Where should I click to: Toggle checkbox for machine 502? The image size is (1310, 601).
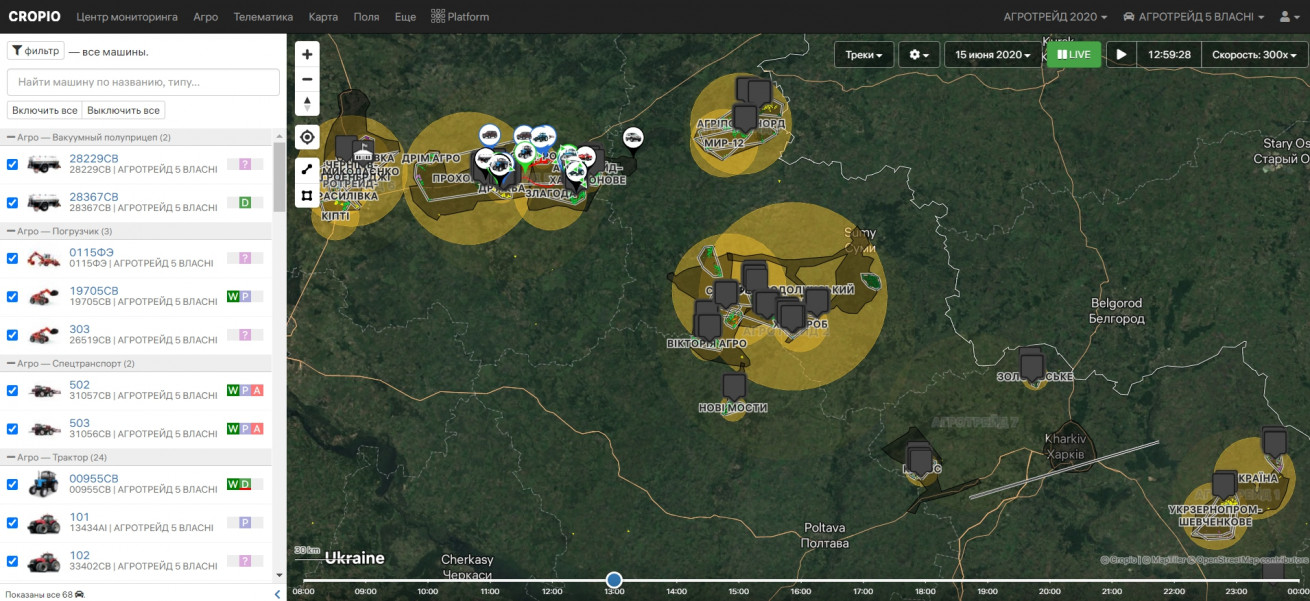click(x=13, y=390)
